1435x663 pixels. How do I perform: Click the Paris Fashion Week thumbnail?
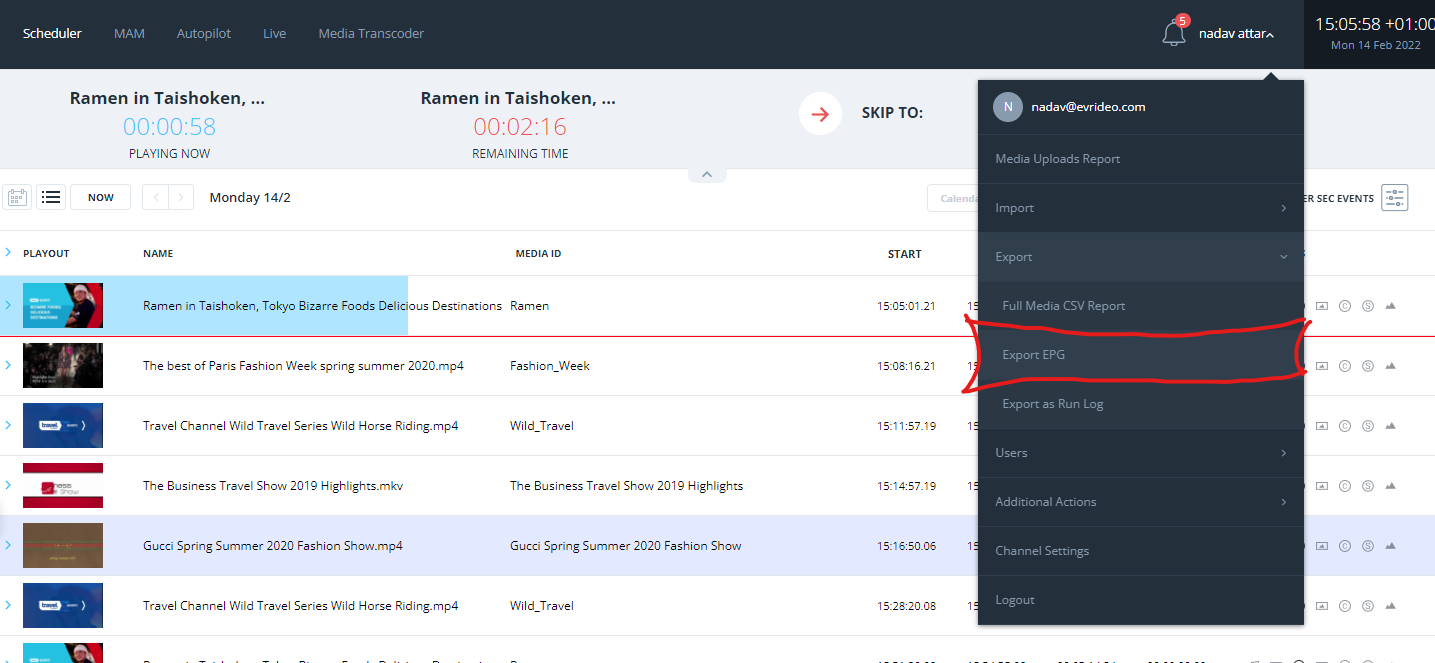(x=63, y=366)
